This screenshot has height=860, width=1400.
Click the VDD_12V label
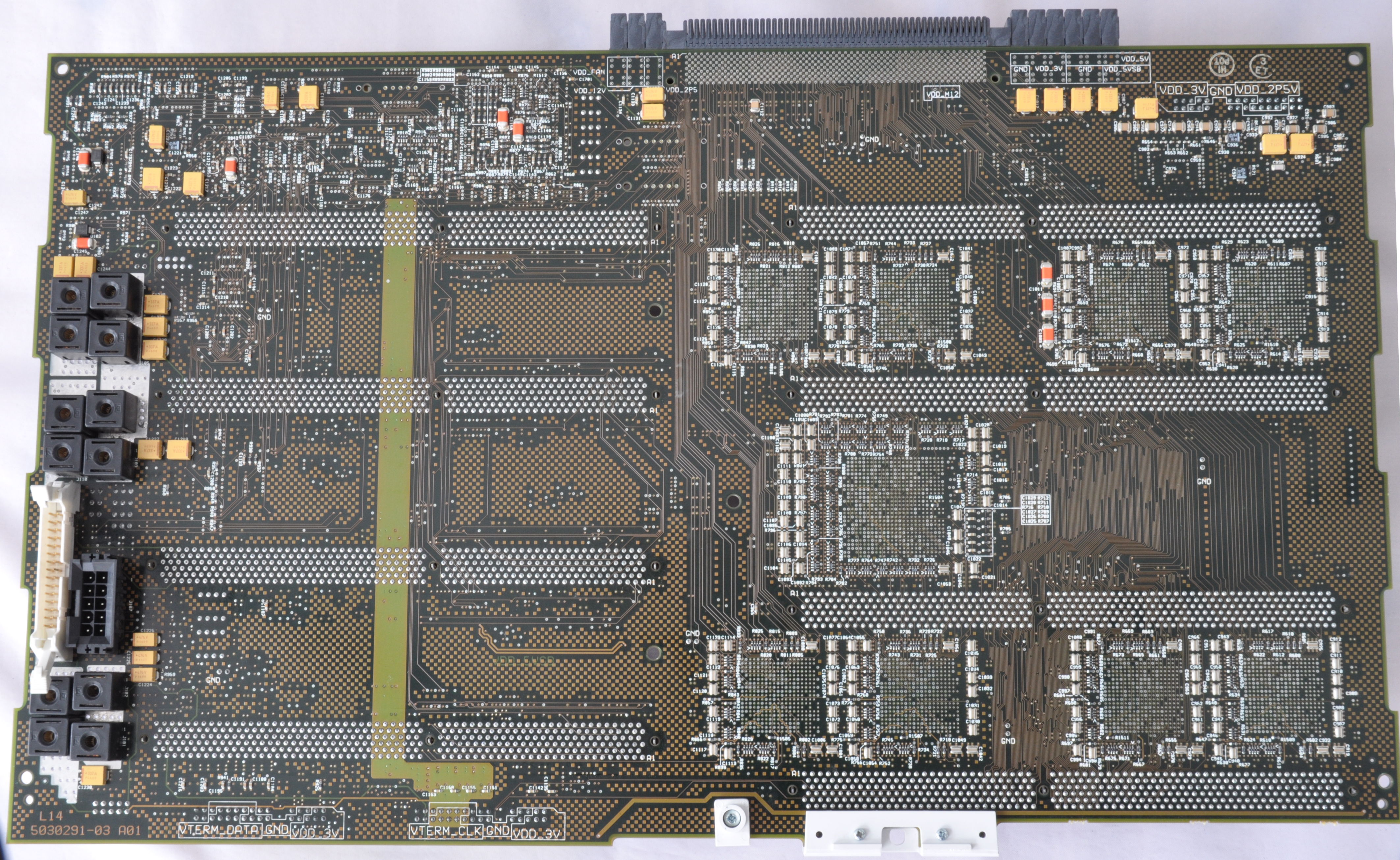coord(589,91)
